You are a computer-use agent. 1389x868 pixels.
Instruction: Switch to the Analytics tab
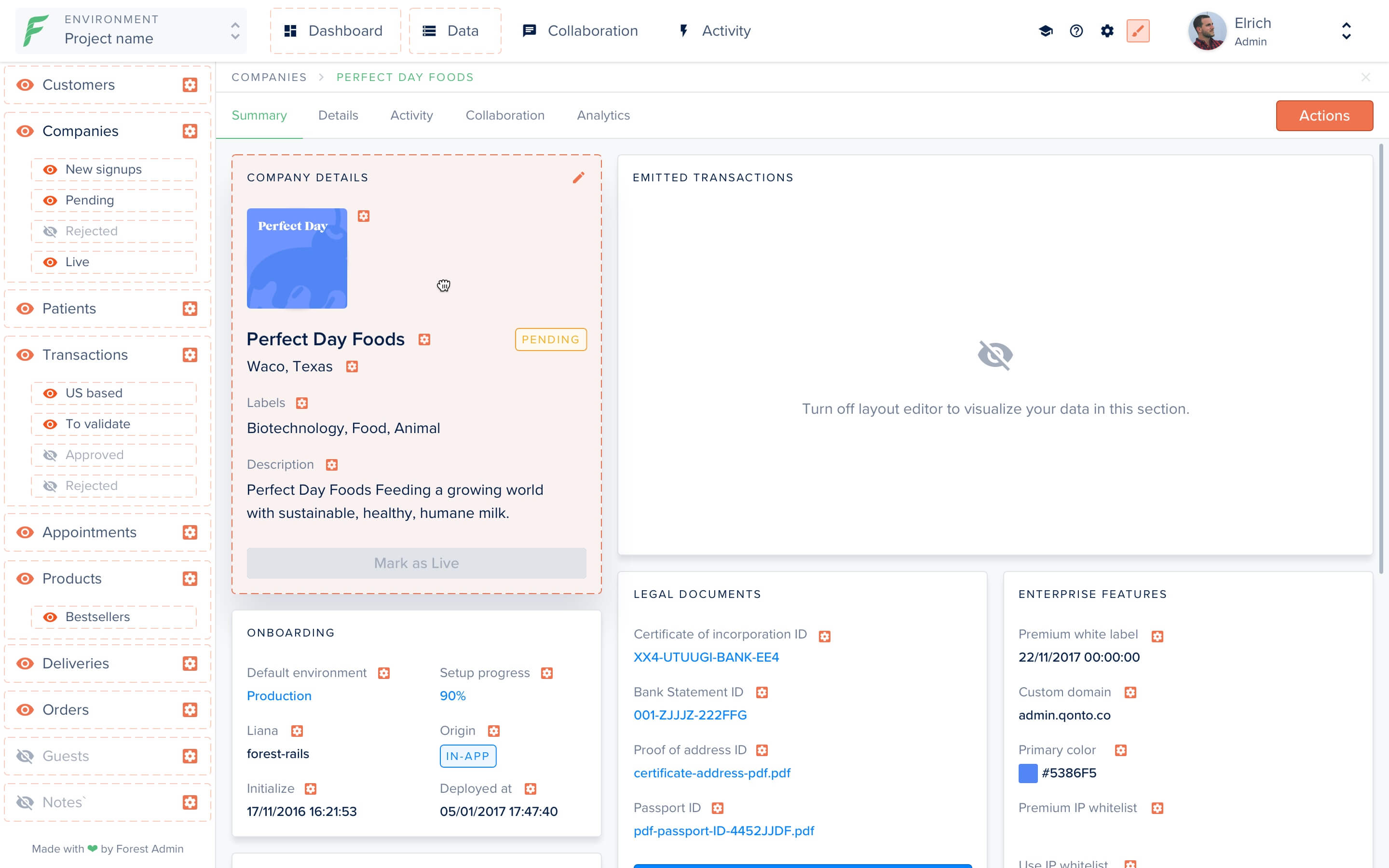tap(603, 115)
